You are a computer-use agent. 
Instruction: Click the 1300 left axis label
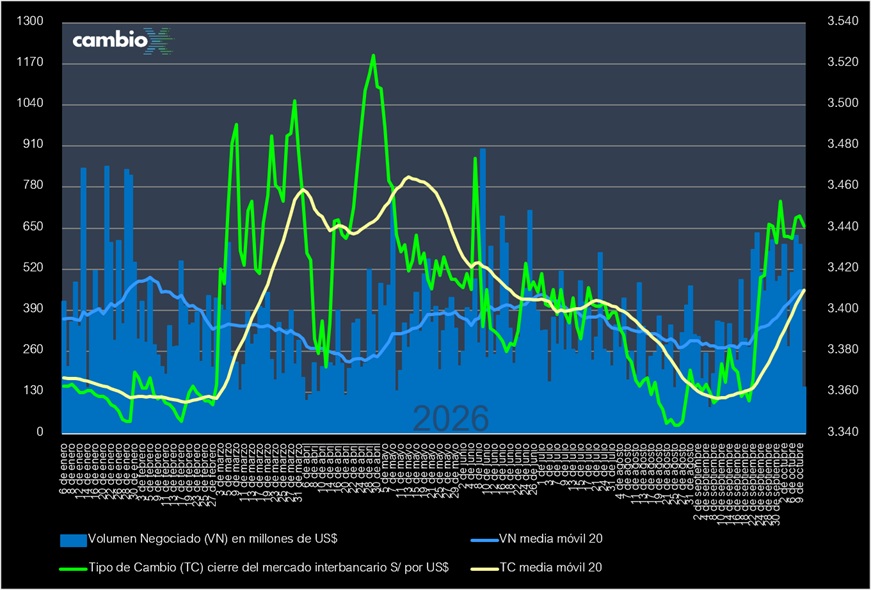31,22
